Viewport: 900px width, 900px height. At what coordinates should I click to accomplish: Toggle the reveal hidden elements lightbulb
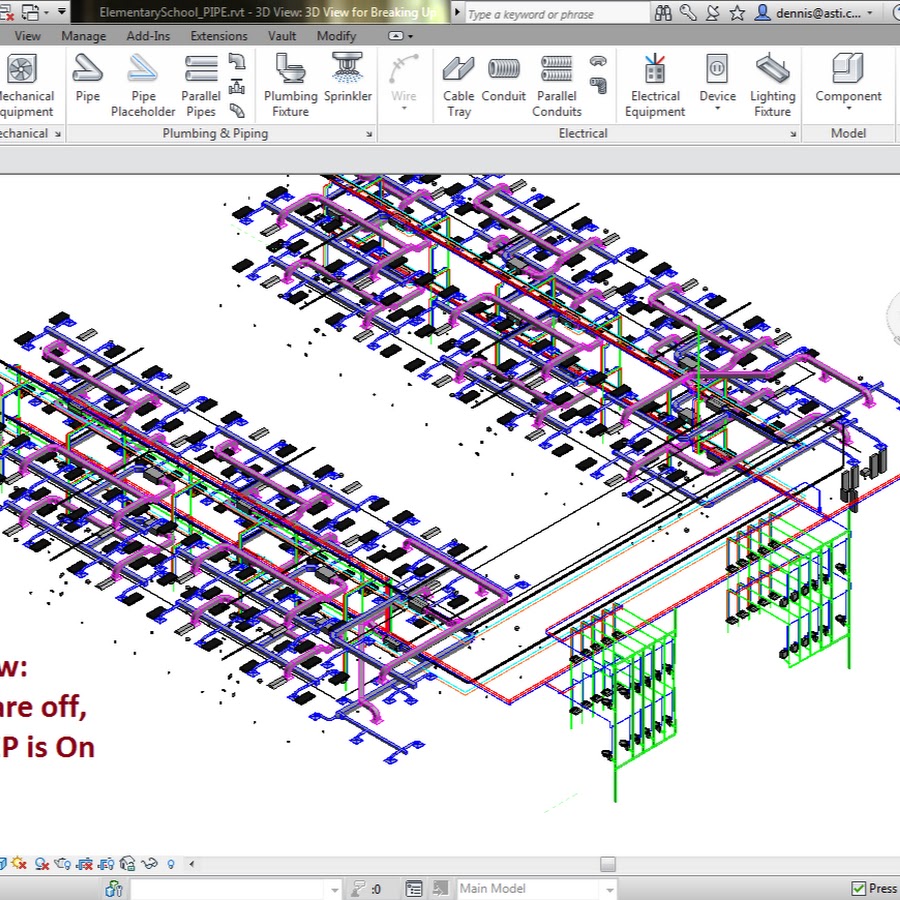[x=171, y=864]
